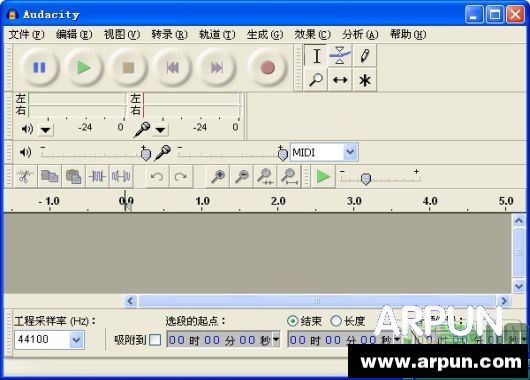Open the input meter dropdown arrow
Viewport: 530px width, 380px height.
coord(161,129)
